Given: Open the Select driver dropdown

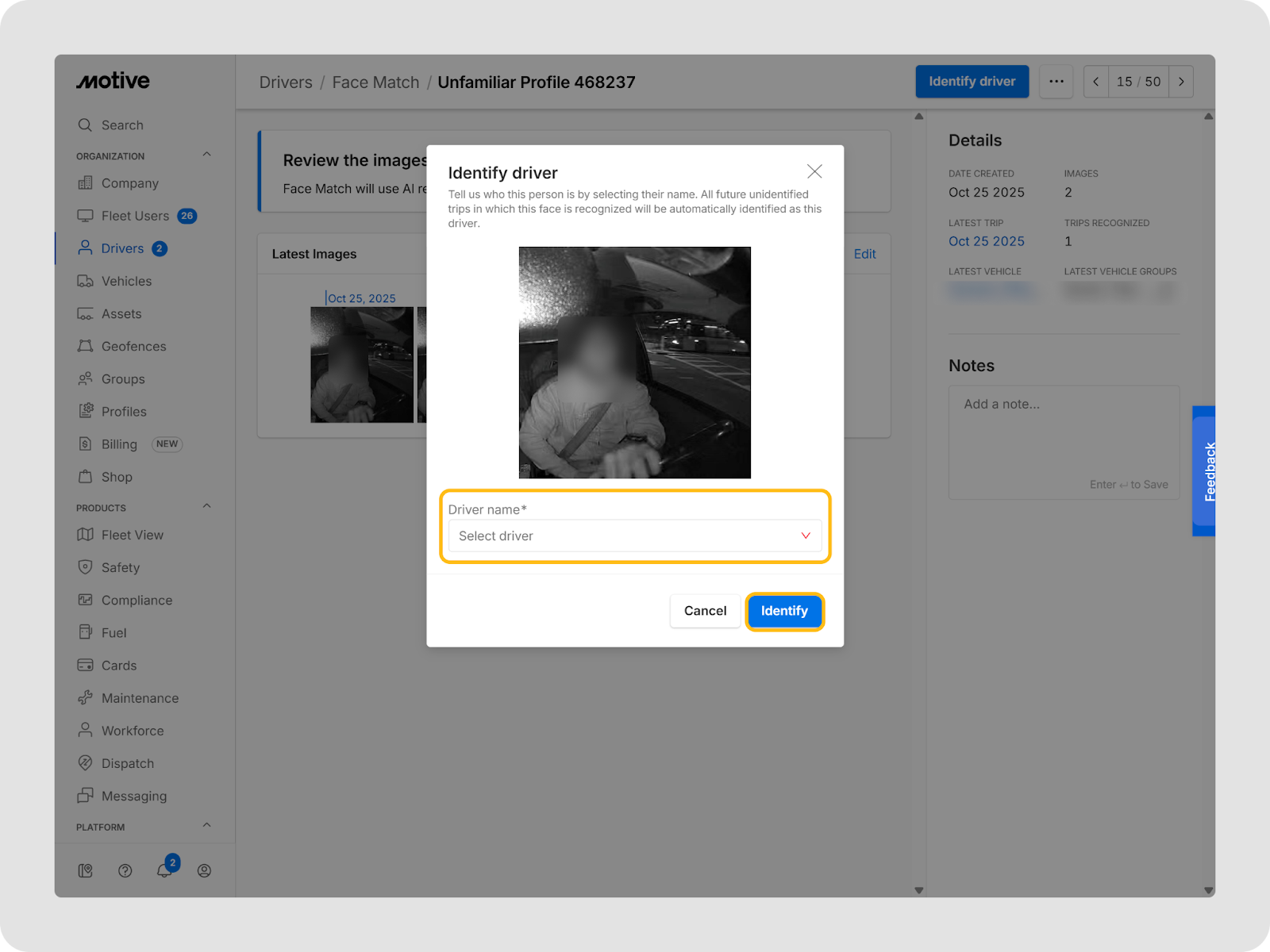Looking at the screenshot, I should tap(634, 536).
